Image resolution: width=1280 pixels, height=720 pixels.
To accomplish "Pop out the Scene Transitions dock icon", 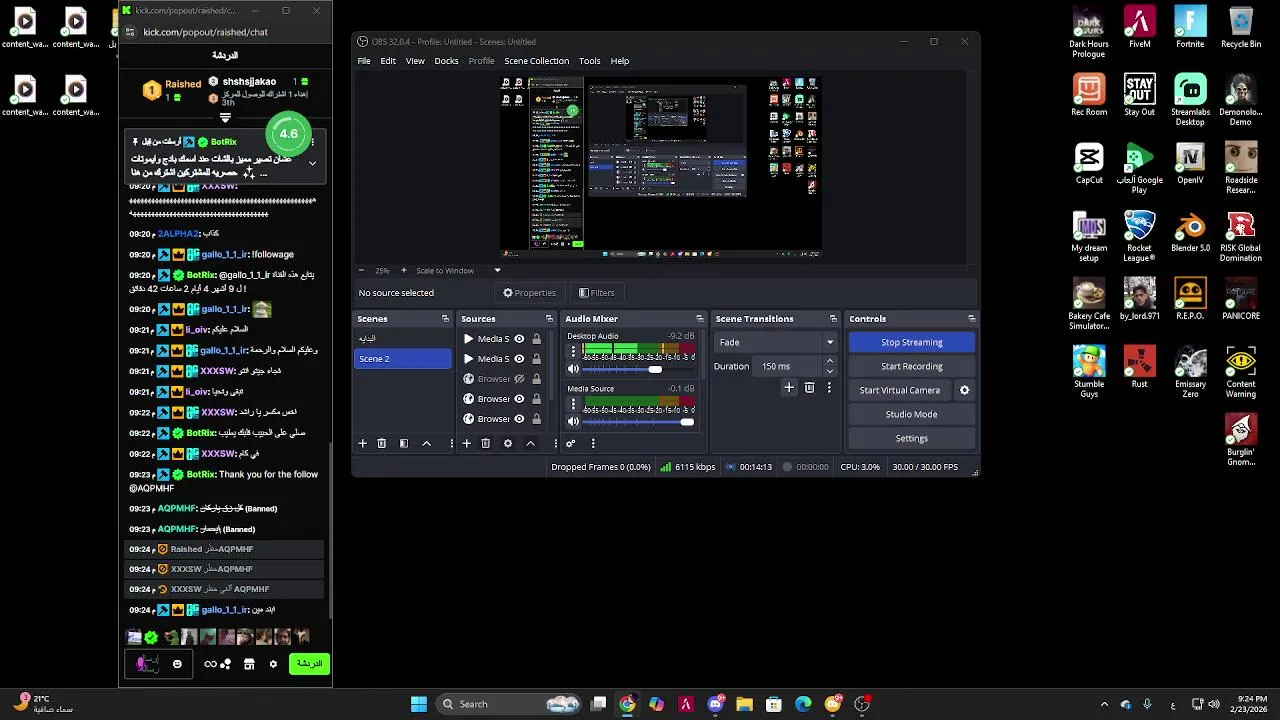I will pyautogui.click(x=833, y=319).
